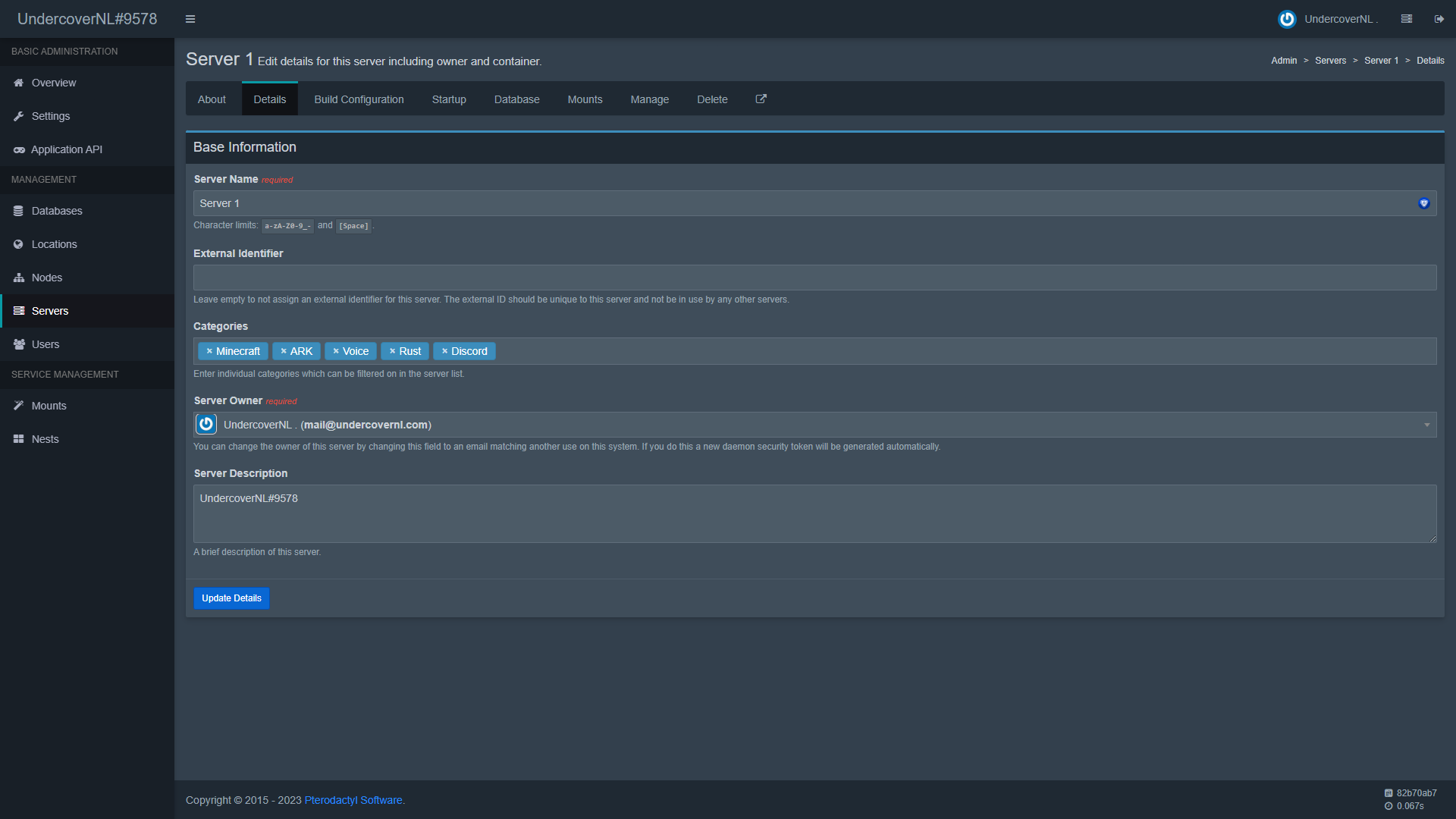Screen dimensions: 1456x819
Task: Click the External Identifier input field
Action: tap(814, 278)
